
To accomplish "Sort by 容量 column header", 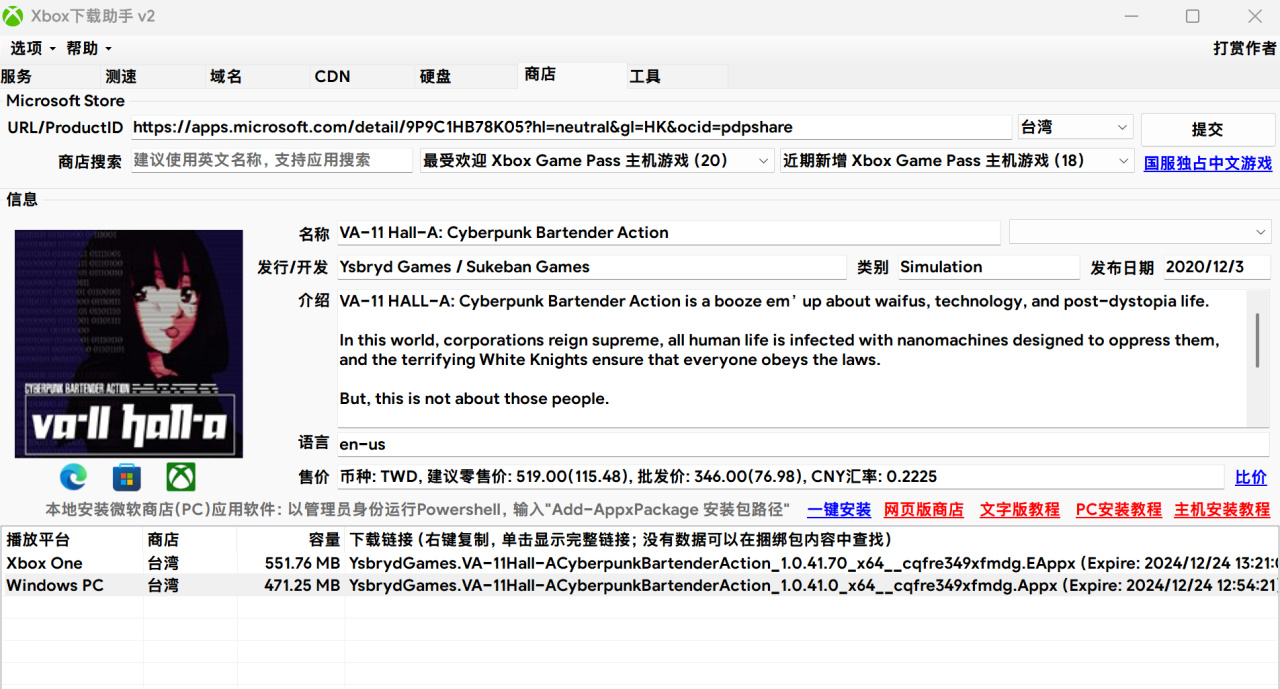I will (291, 540).
